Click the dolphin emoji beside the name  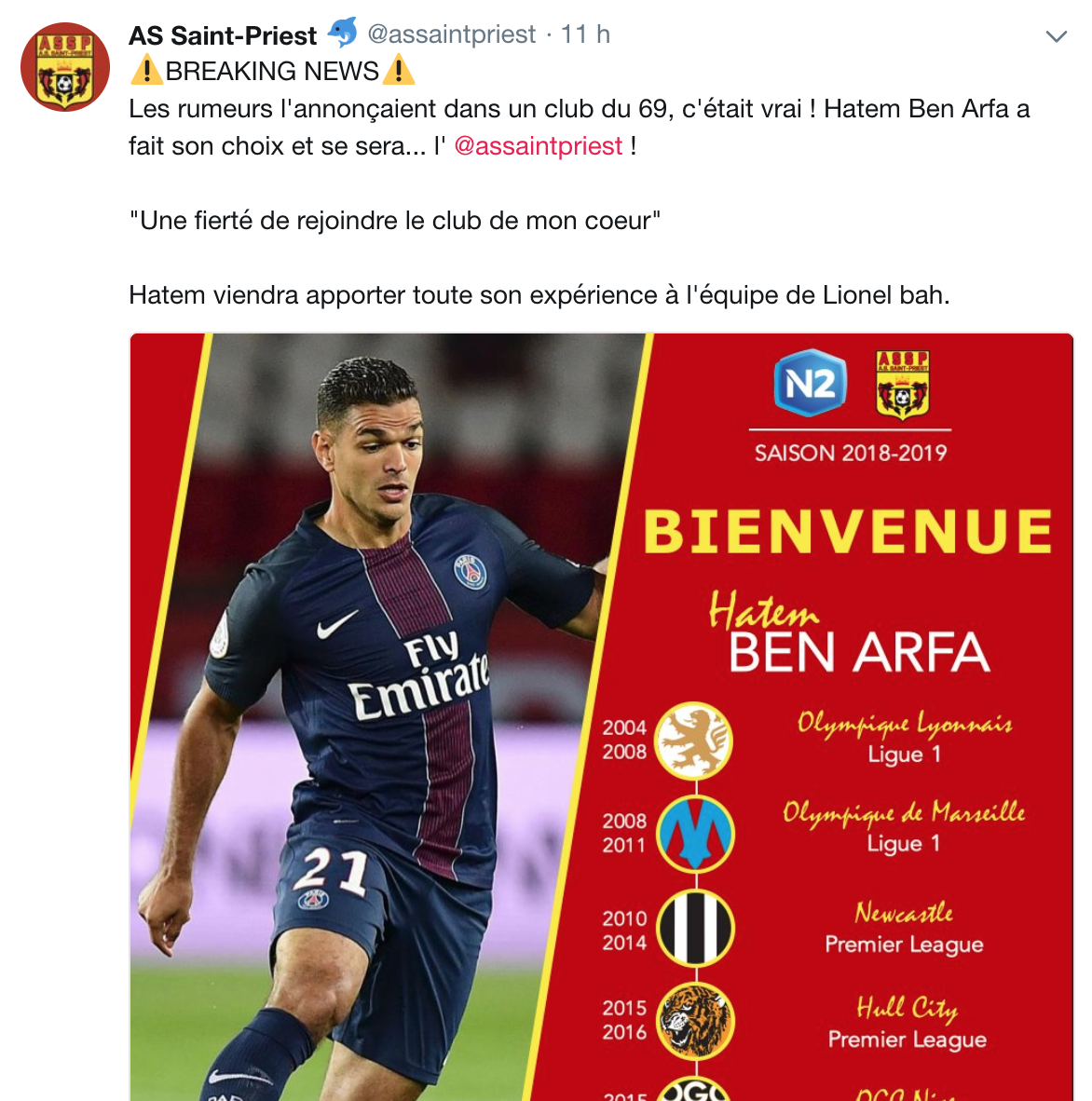pyautogui.click(x=342, y=33)
